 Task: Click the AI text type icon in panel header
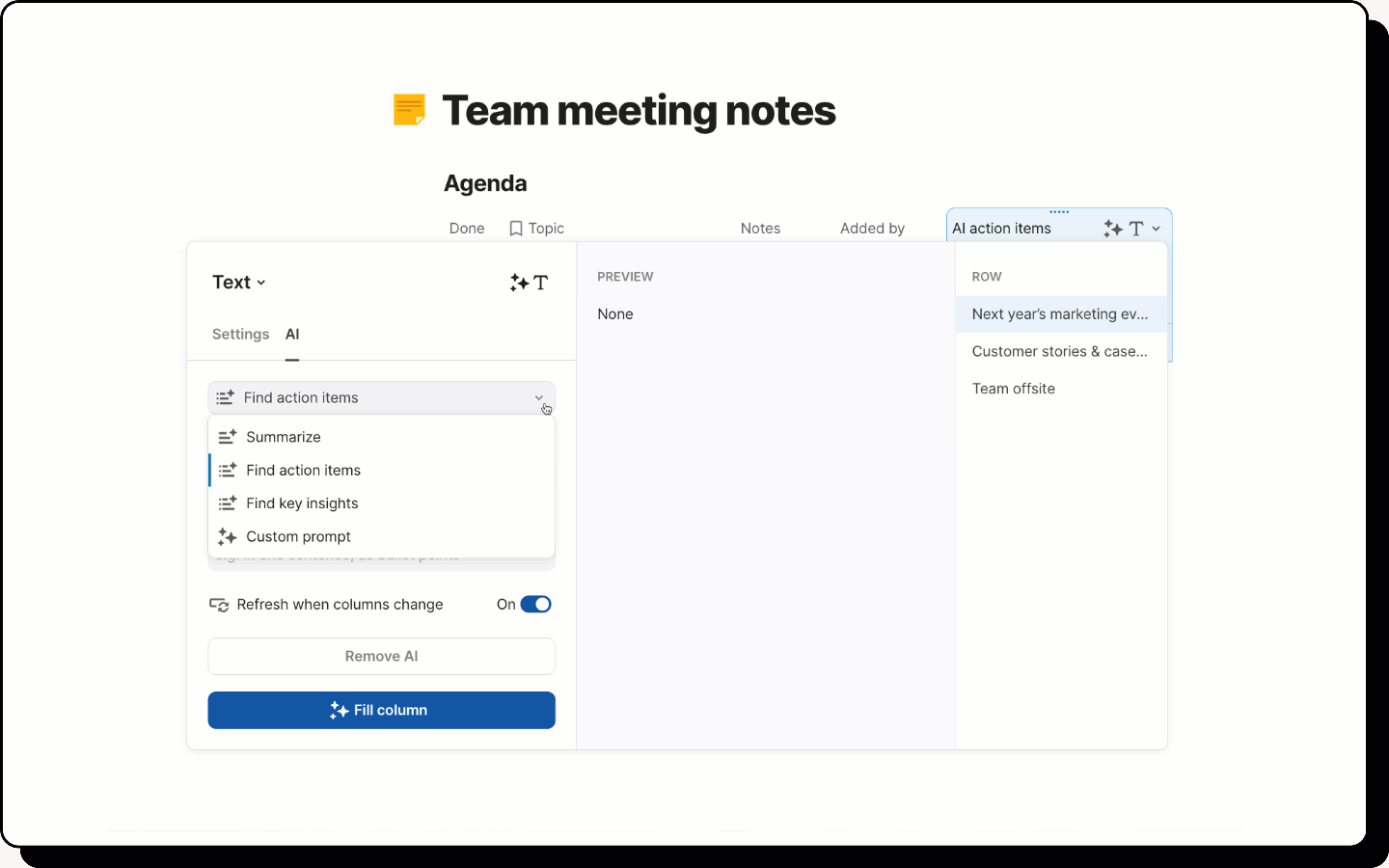click(529, 283)
